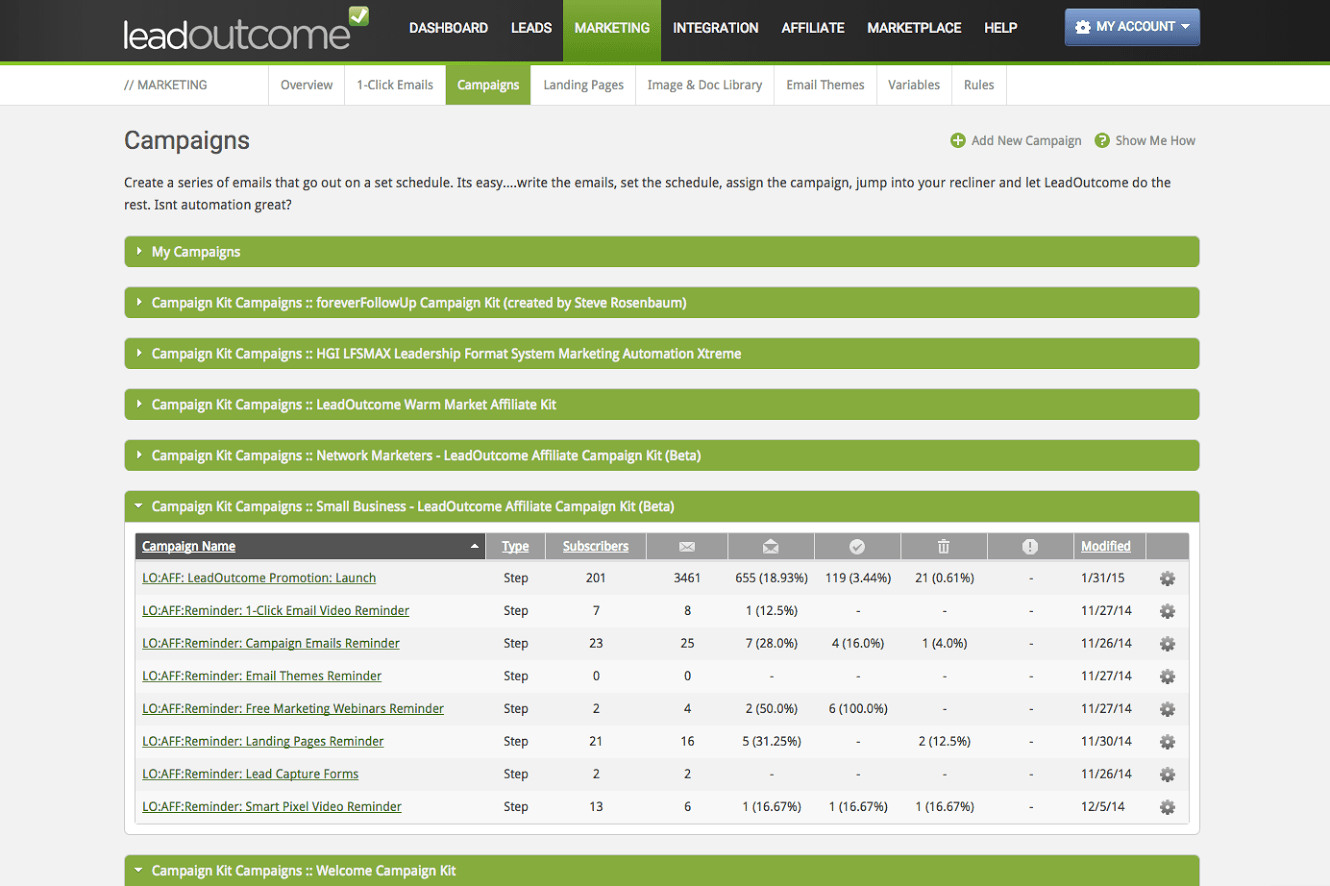Collapse Small Business Affiliate Campaign Kit section
Screen dimensions: 1330x886
point(661,506)
